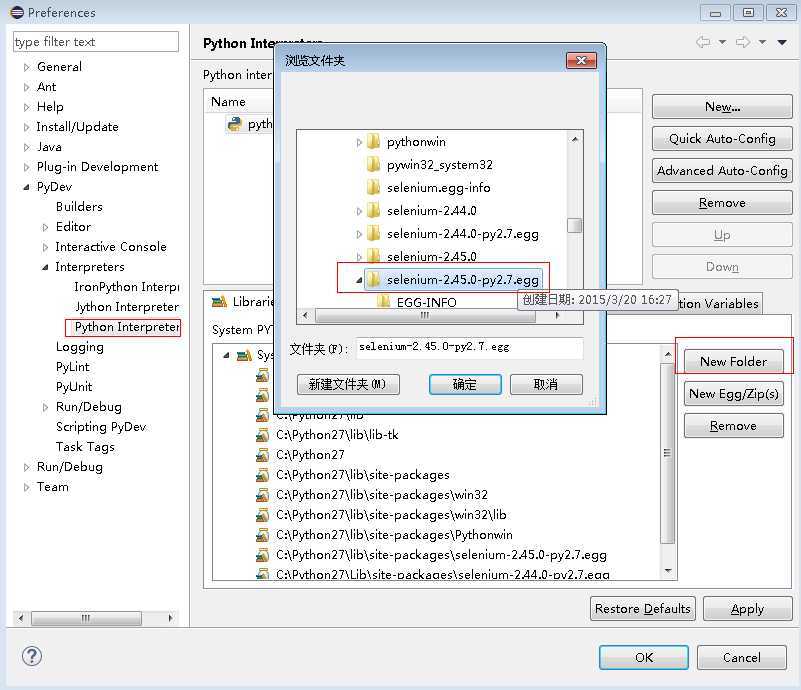This screenshot has width=801, height=690.
Task: Expand the General preferences node
Action: [27, 67]
